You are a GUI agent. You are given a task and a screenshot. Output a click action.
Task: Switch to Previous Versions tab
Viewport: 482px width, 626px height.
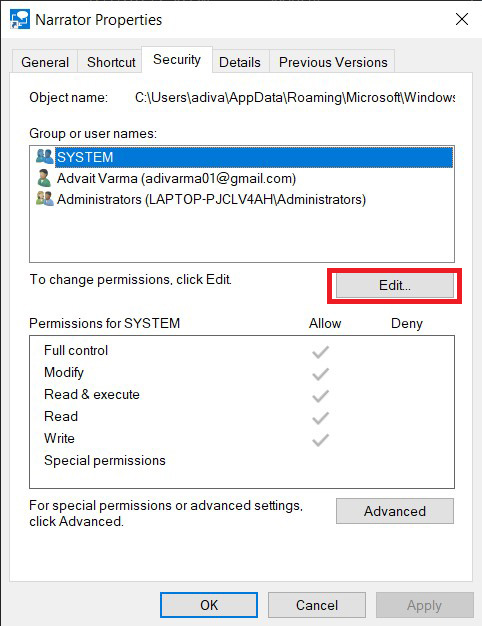pyautogui.click(x=333, y=62)
